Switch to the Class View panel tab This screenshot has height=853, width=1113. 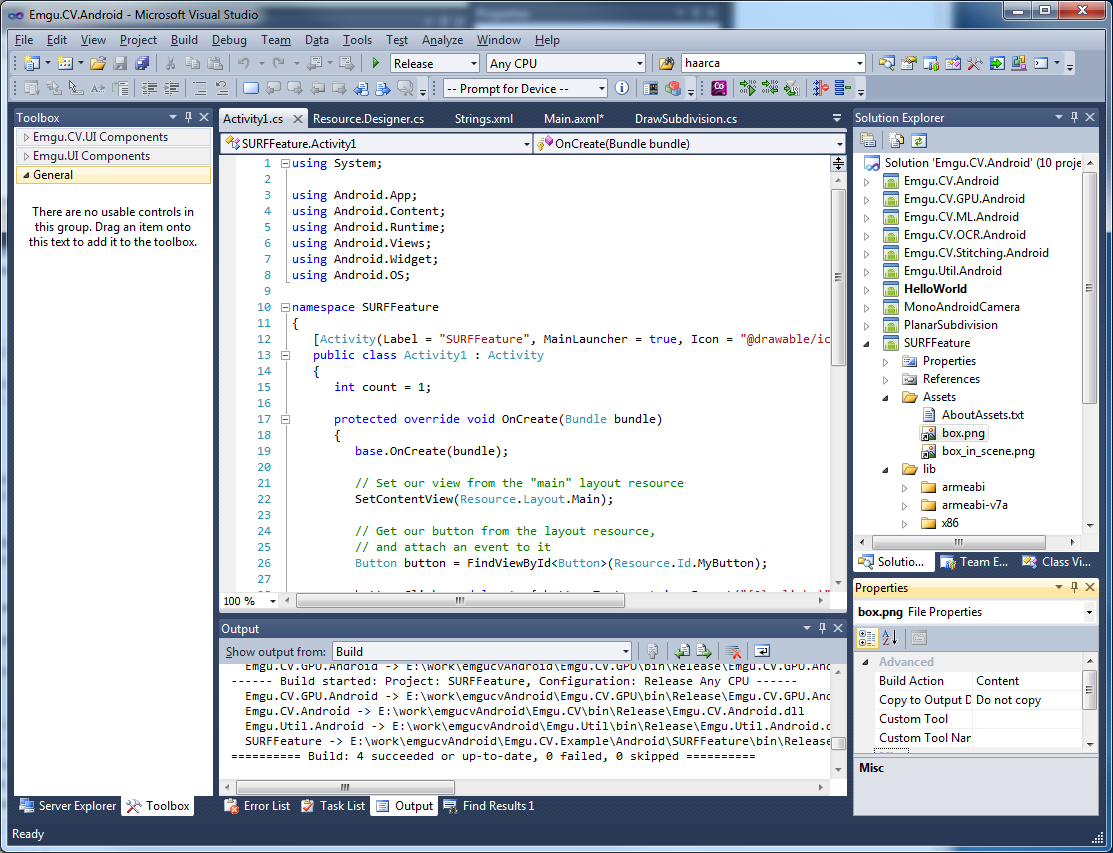[x=1056, y=562]
